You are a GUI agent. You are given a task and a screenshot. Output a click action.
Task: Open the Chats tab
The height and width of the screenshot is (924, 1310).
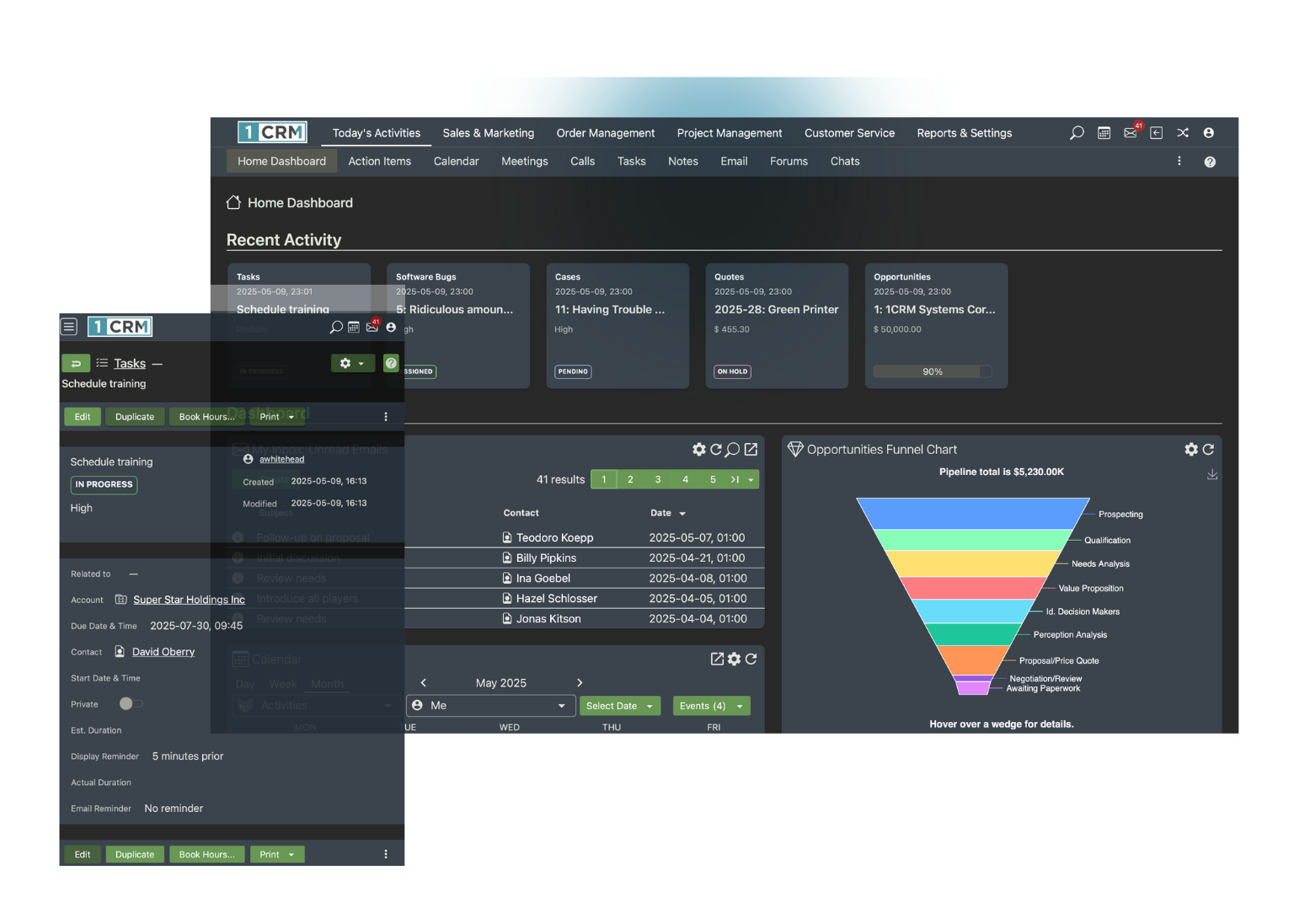click(844, 161)
